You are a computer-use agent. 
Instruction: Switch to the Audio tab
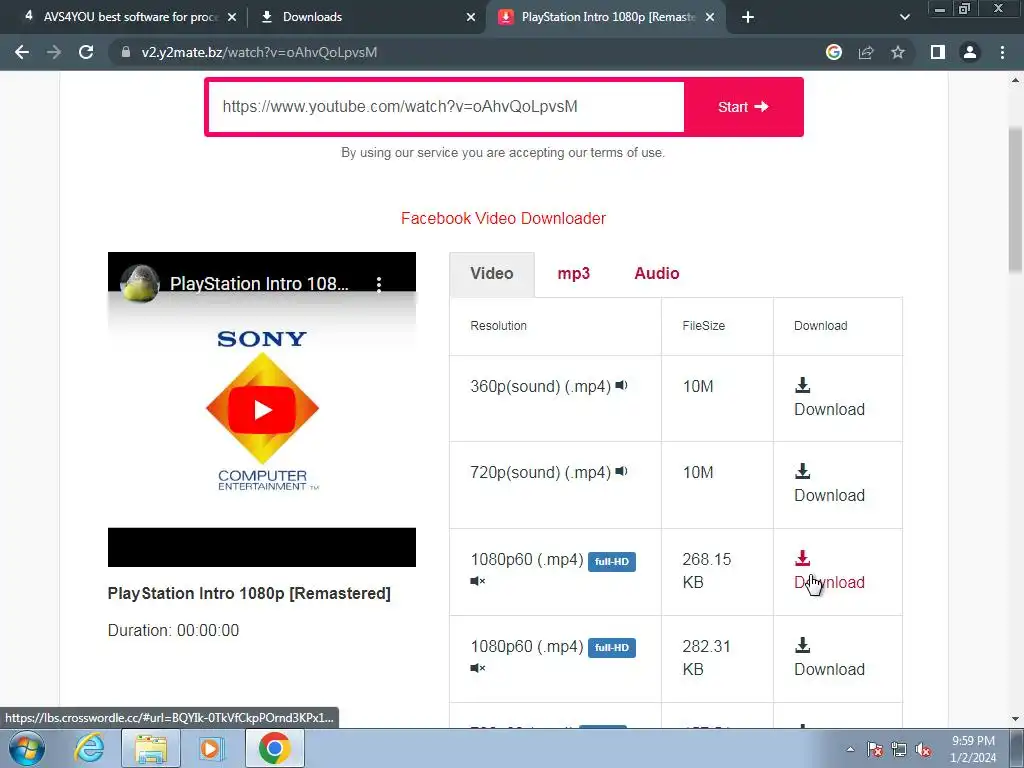pos(656,274)
